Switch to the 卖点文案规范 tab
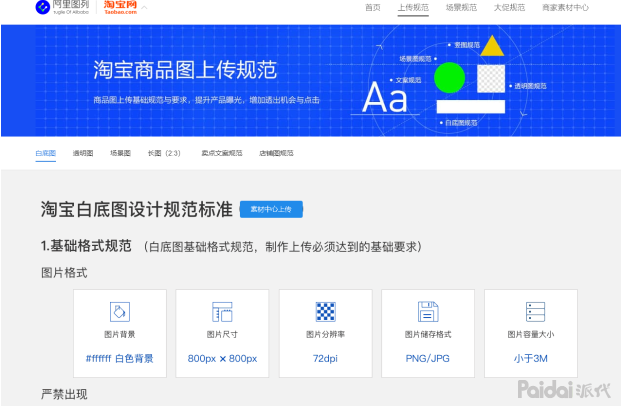623x406 pixels. (x=222, y=153)
